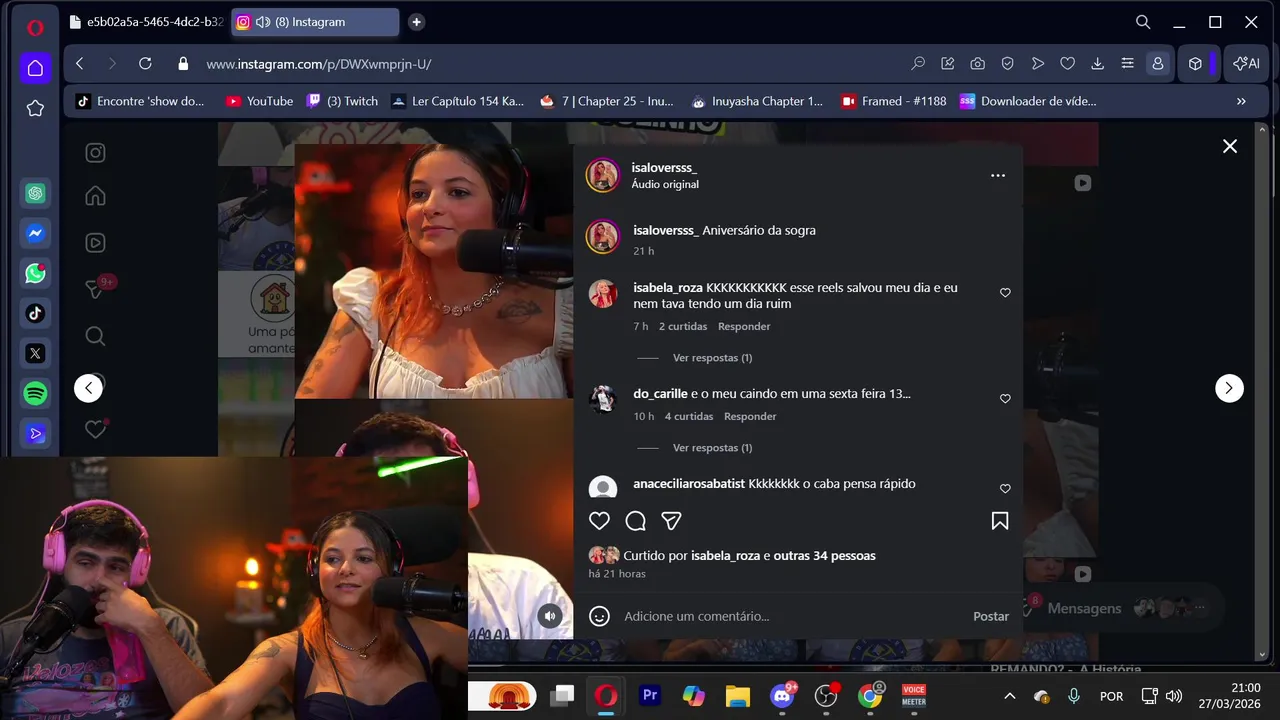Go to next post arrow
The image size is (1280, 720).
point(1229,388)
